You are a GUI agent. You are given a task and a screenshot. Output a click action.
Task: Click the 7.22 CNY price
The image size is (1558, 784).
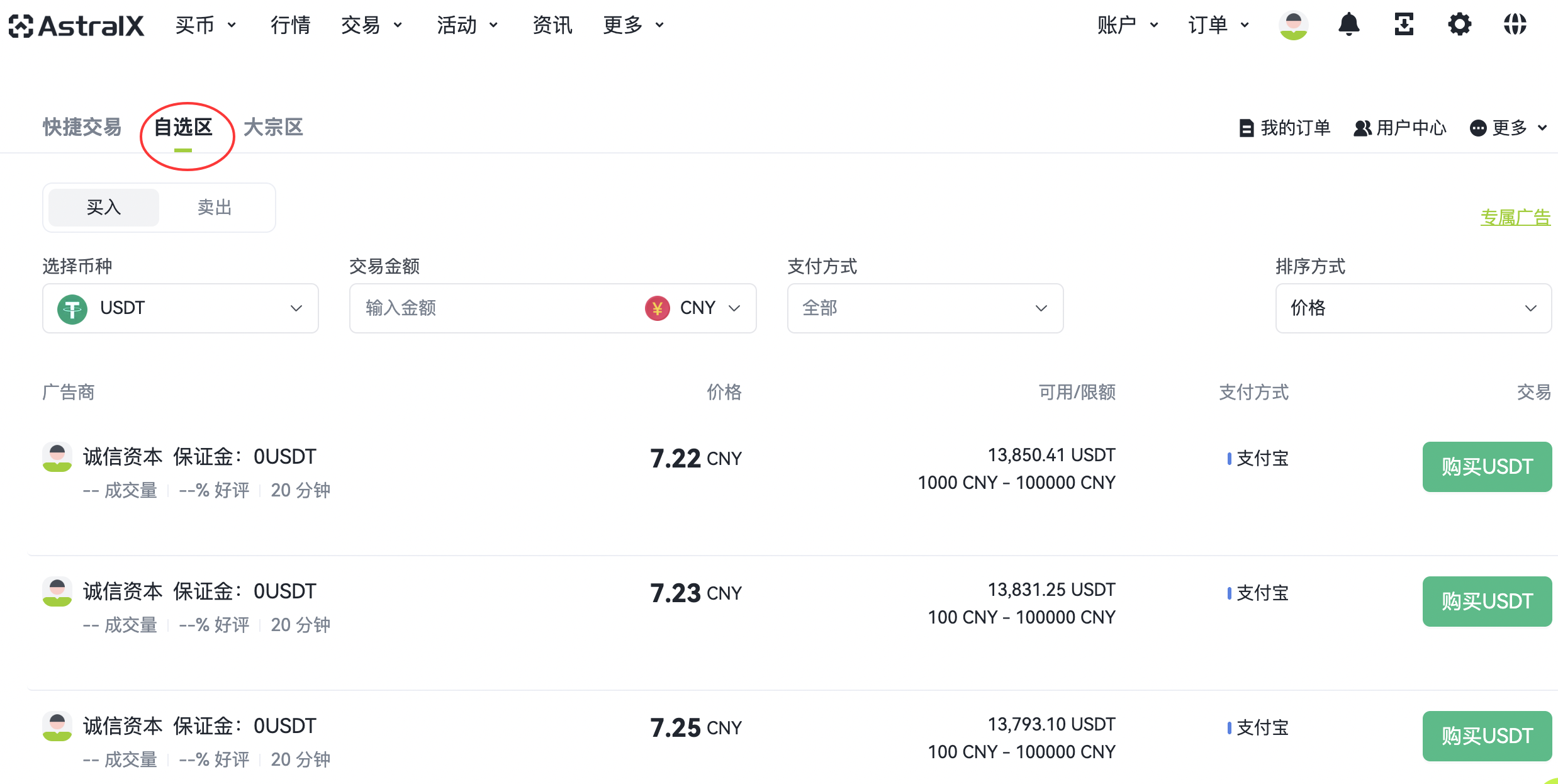(x=696, y=459)
